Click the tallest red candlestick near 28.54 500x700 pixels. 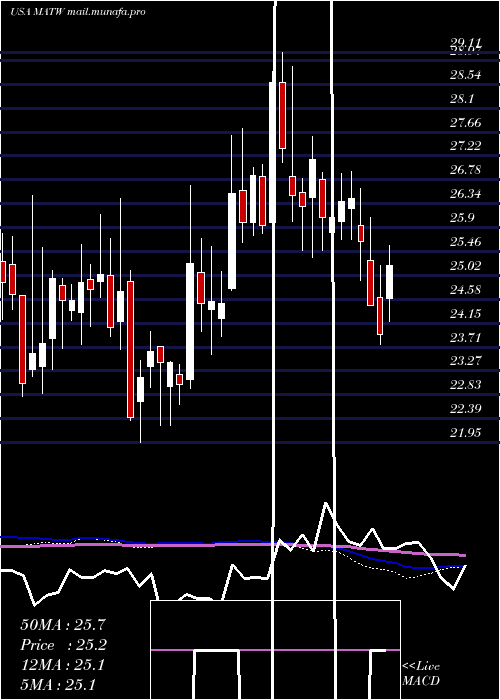click(x=282, y=115)
